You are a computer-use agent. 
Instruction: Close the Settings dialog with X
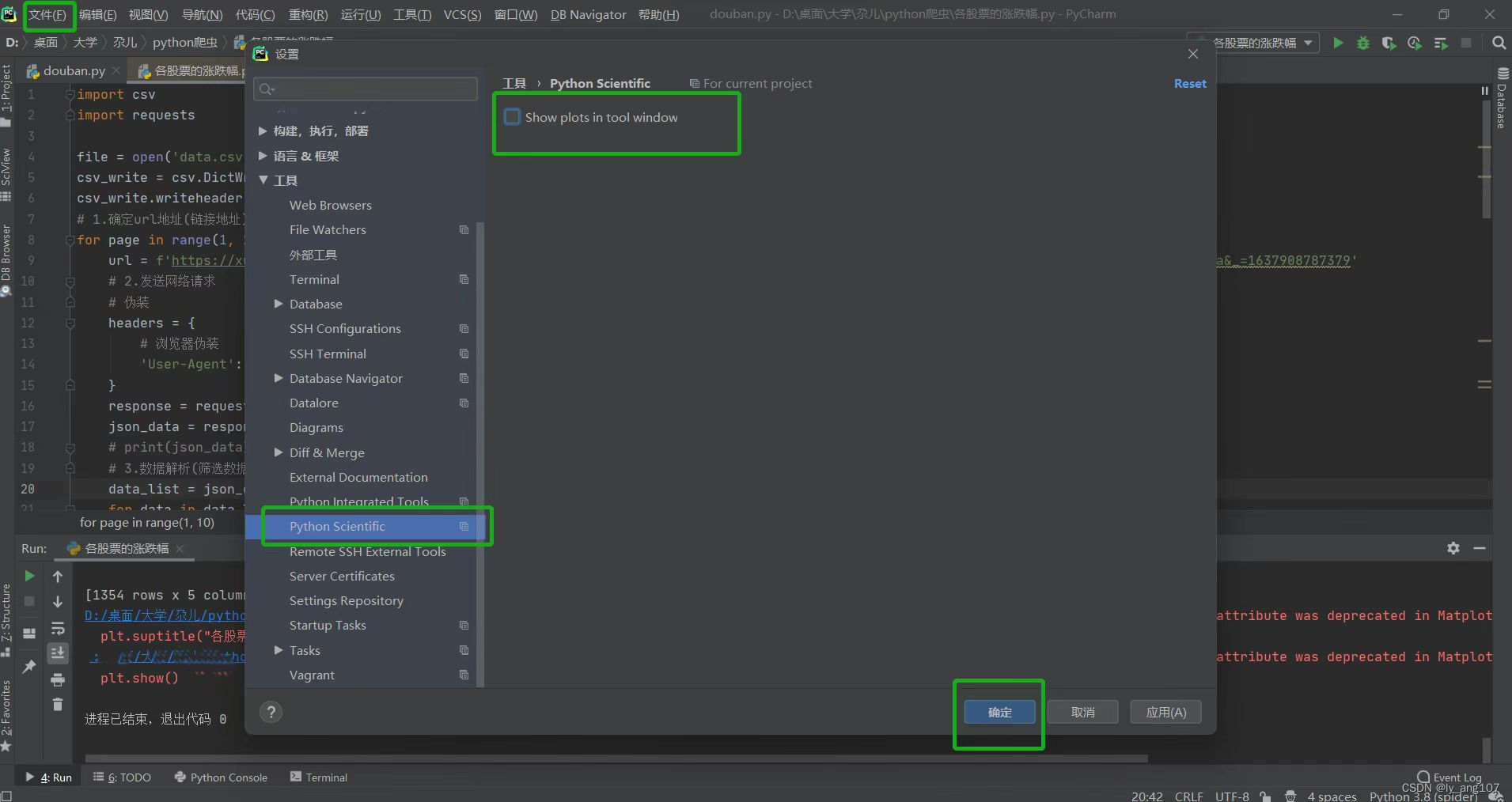click(1193, 54)
